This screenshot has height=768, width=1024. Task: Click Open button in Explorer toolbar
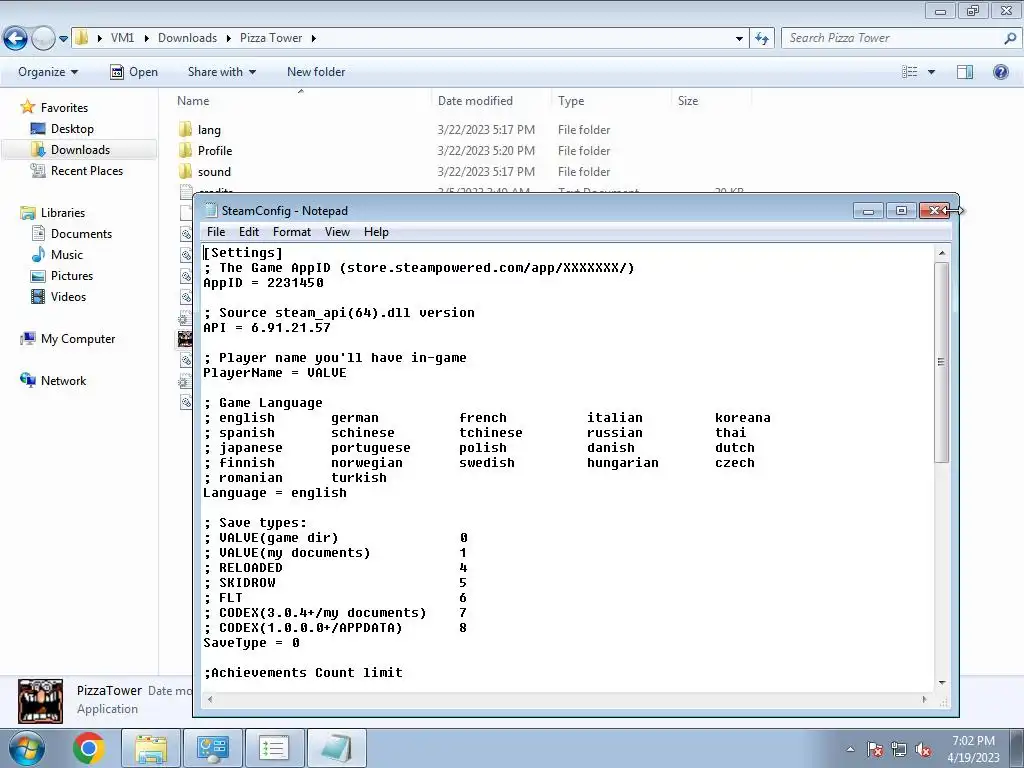(134, 72)
